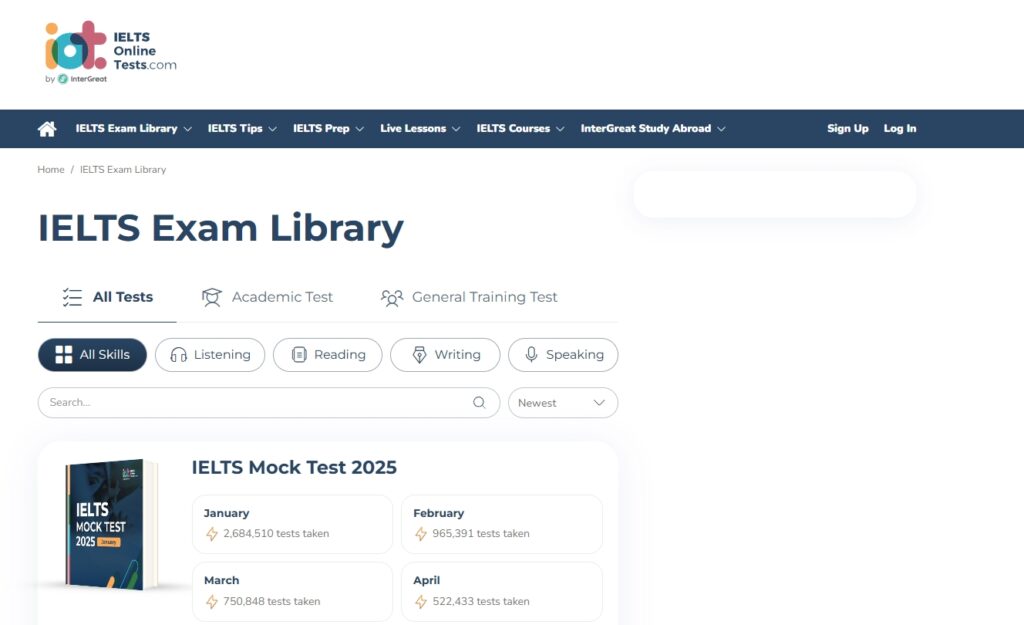Filter by Writing skill
1024x625 pixels.
pos(445,355)
